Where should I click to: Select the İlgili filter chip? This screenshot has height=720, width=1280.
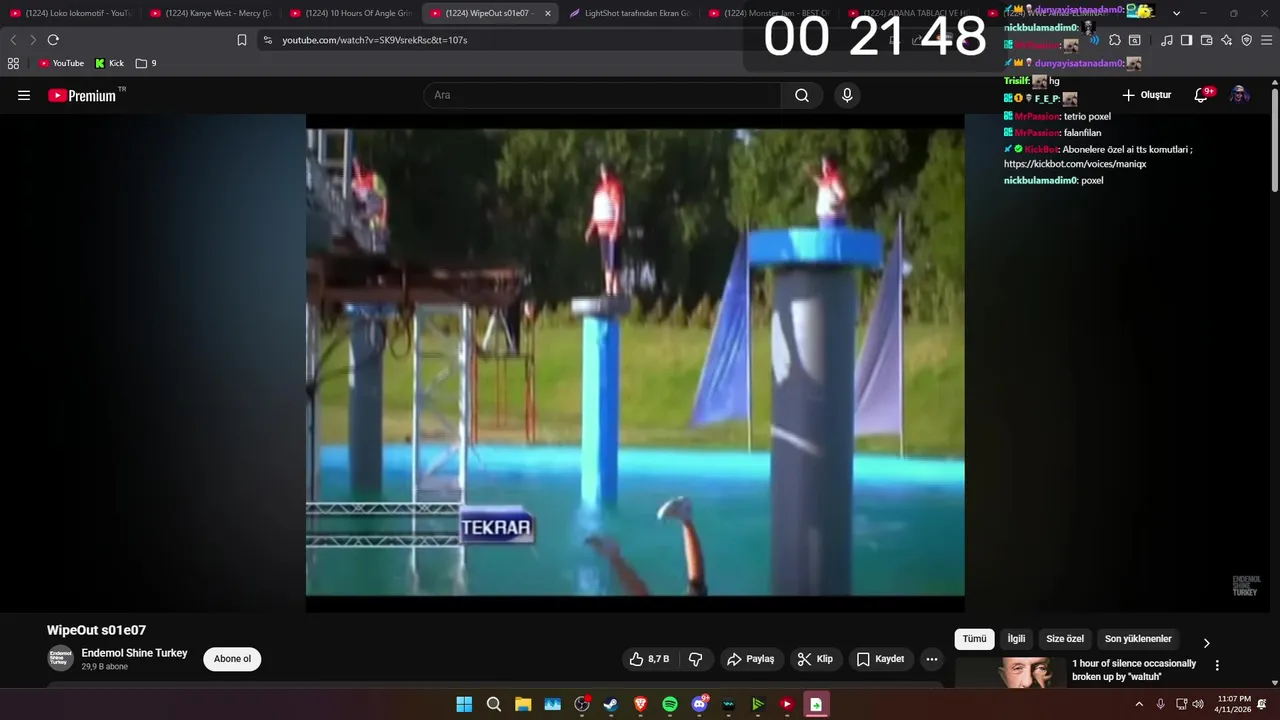click(x=1016, y=639)
